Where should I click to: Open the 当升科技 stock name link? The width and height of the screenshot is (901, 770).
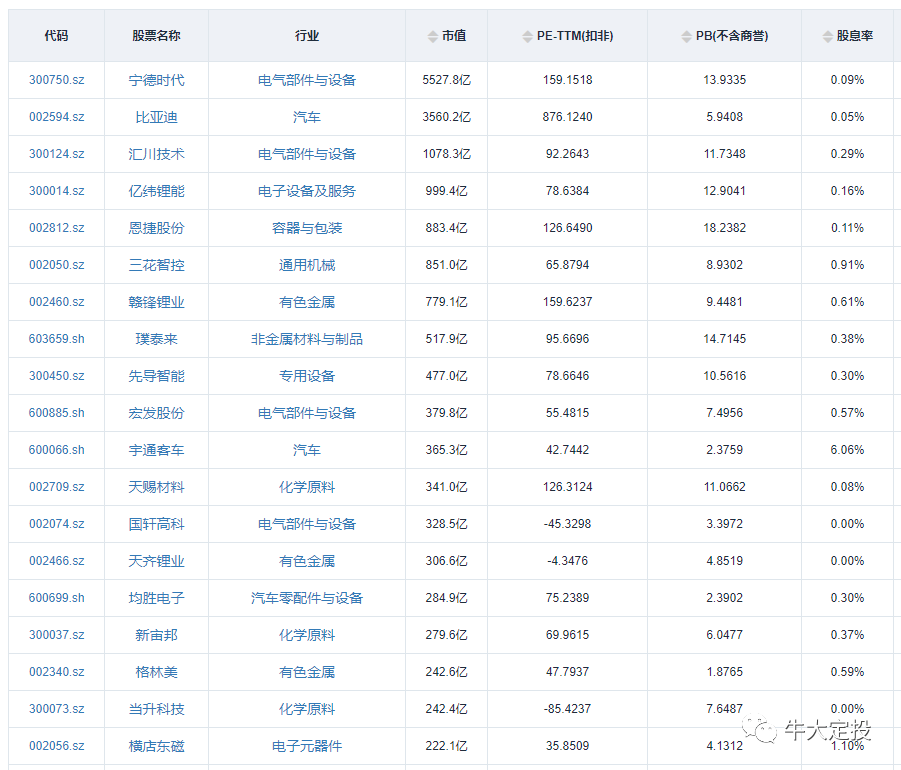[x=156, y=709]
